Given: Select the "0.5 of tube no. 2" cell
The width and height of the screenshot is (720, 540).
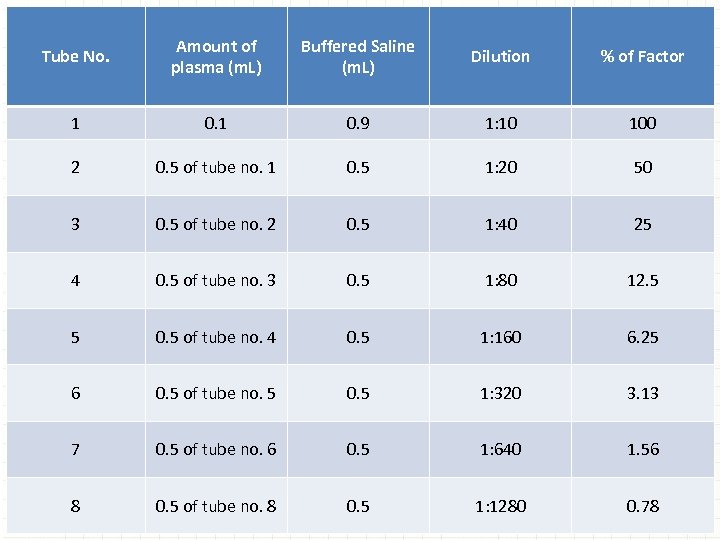Looking at the screenshot, I should [x=215, y=224].
